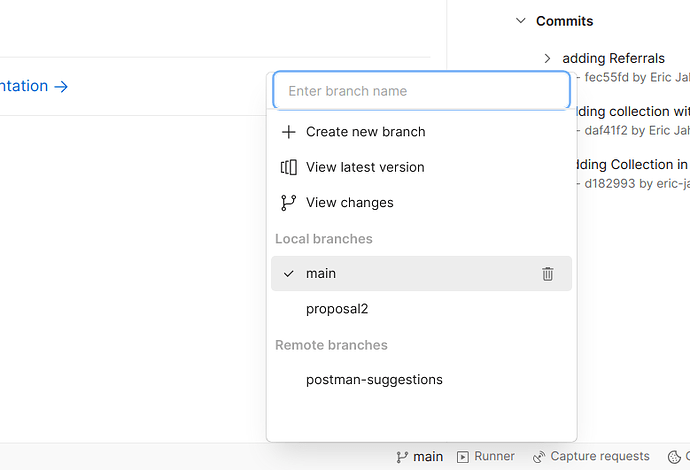Switch to proposal2 branch
The height and width of the screenshot is (470, 690).
(337, 309)
